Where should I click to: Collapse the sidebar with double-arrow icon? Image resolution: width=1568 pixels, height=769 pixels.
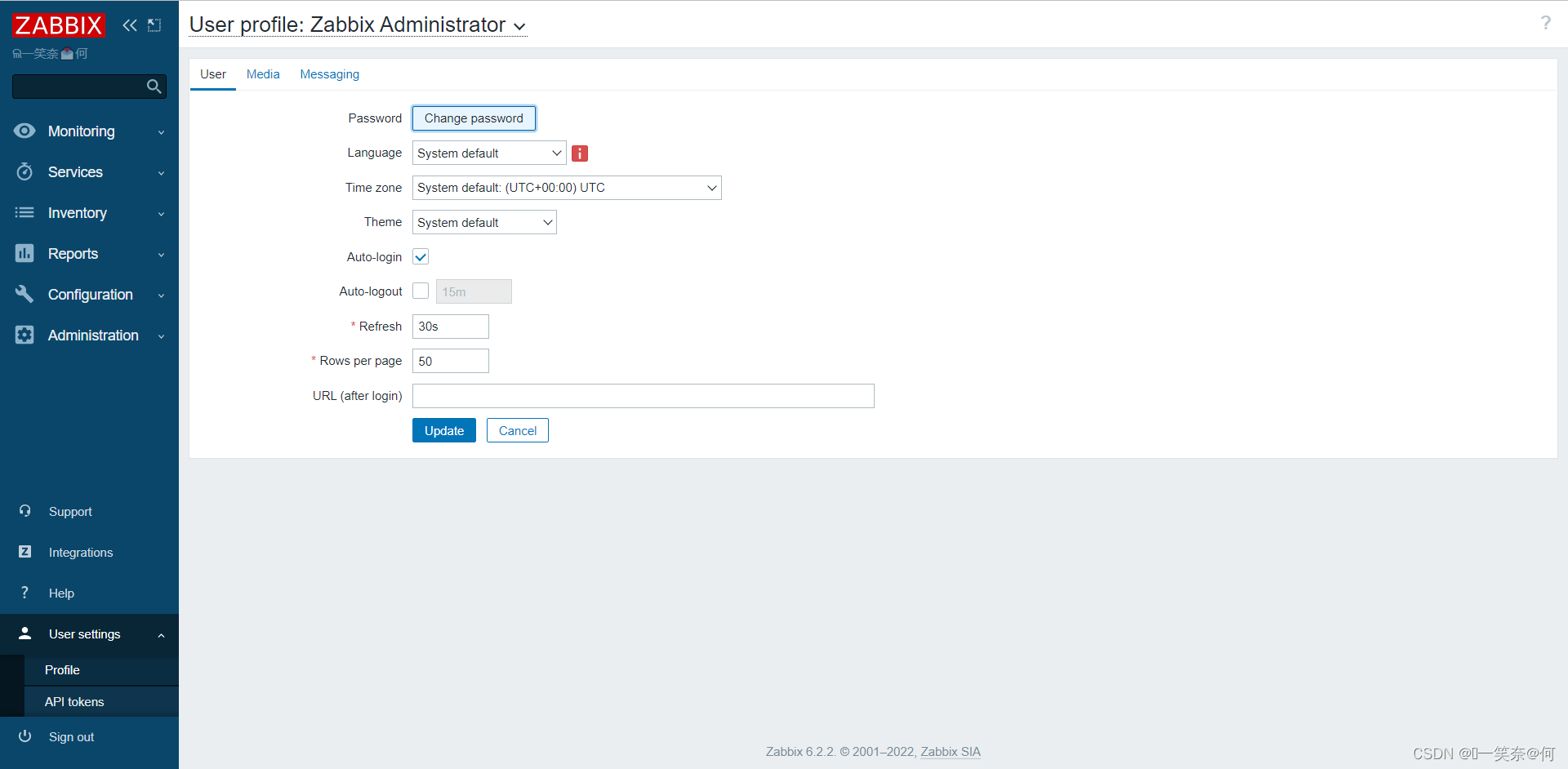point(130,25)
